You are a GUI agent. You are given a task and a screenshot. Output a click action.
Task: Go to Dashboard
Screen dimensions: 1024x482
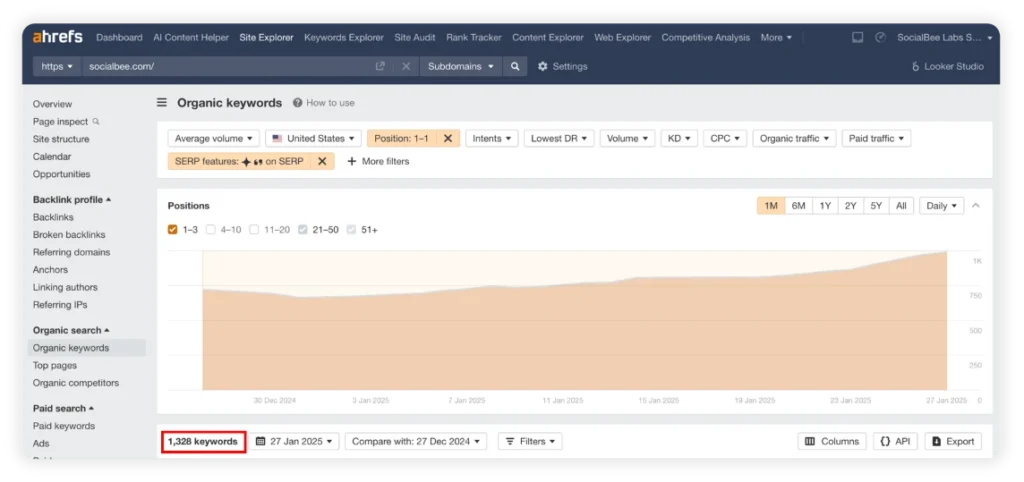click(119, 37)
